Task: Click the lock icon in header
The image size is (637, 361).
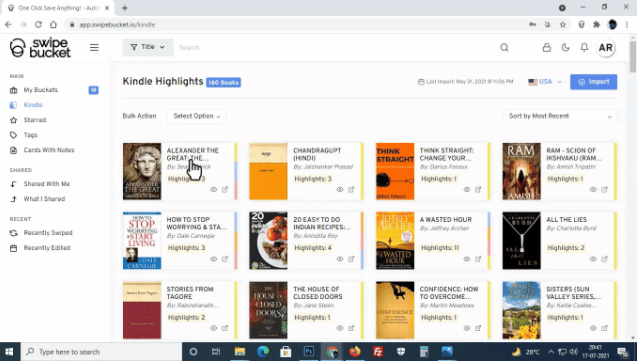Action: point(547,48)
